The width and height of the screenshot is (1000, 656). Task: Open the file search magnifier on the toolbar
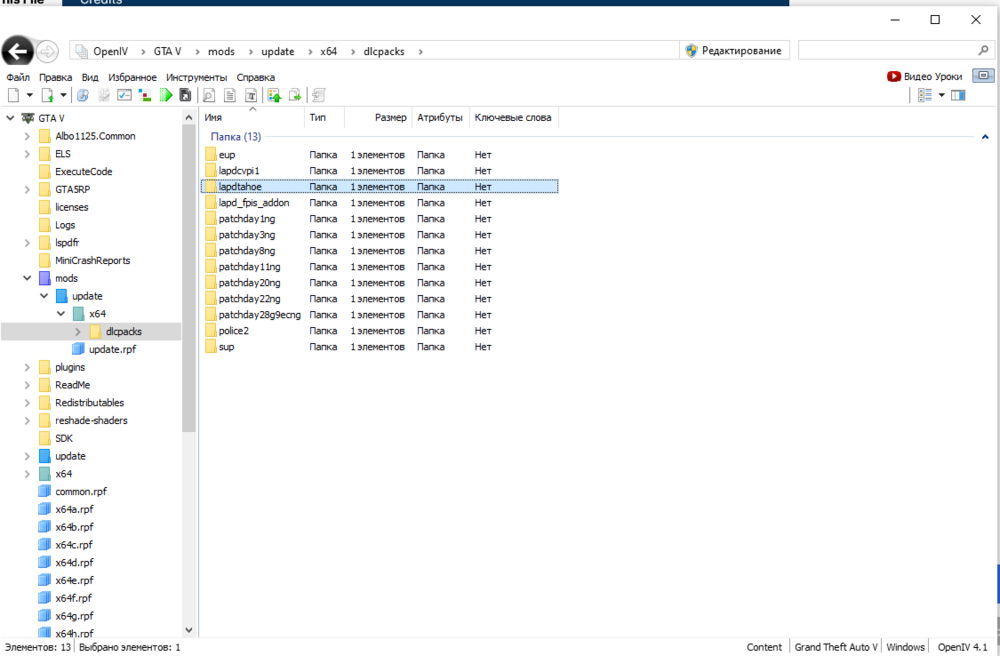point(208,94)
